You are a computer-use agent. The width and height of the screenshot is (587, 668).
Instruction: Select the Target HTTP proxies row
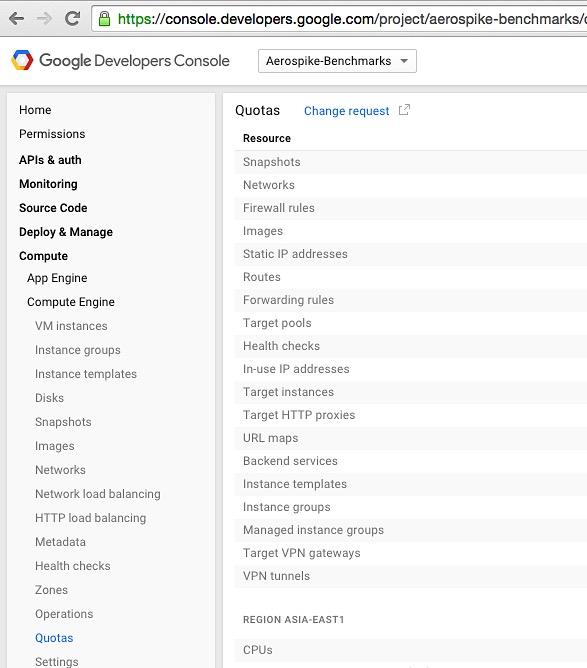pos(411,415)
